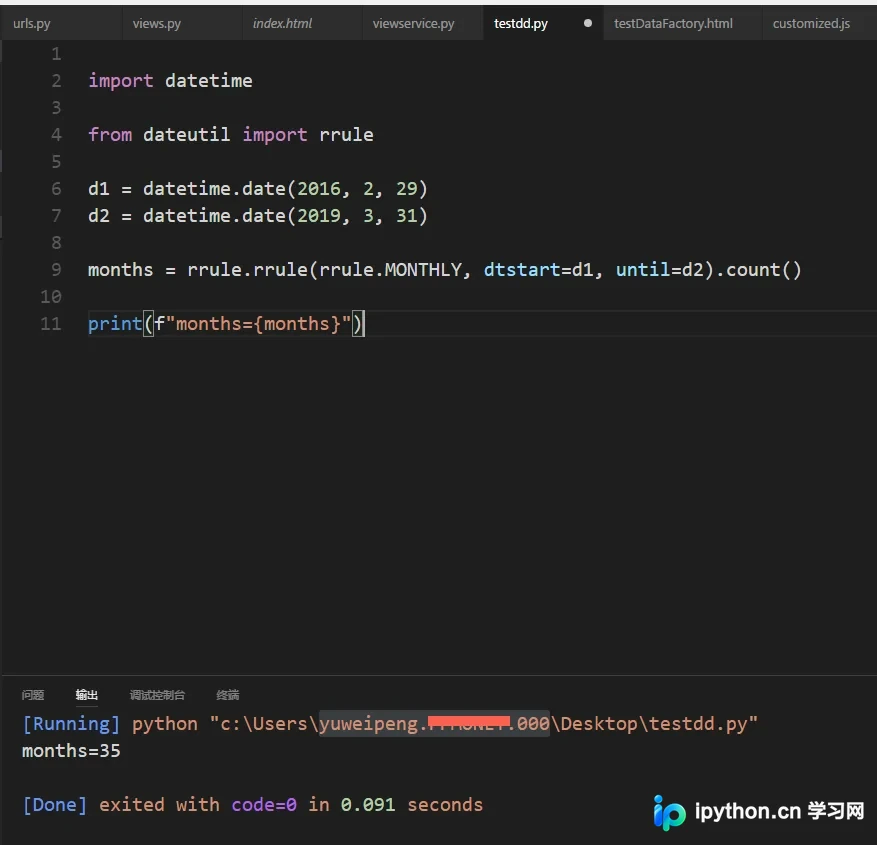Click 'until' keyword argument on line 9
Viewport: 877px width, 845px height.
643,270
